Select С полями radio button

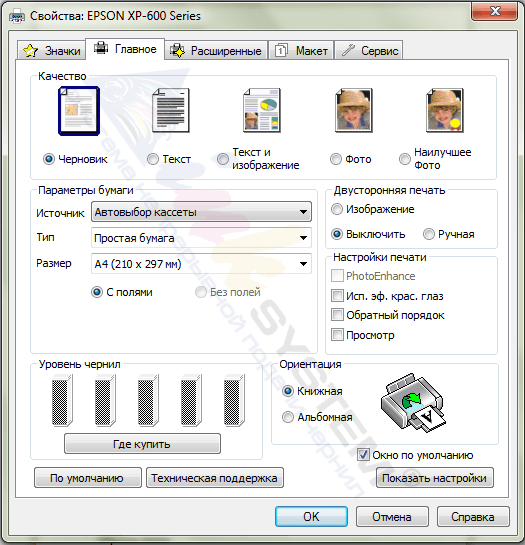click(97, 292)
